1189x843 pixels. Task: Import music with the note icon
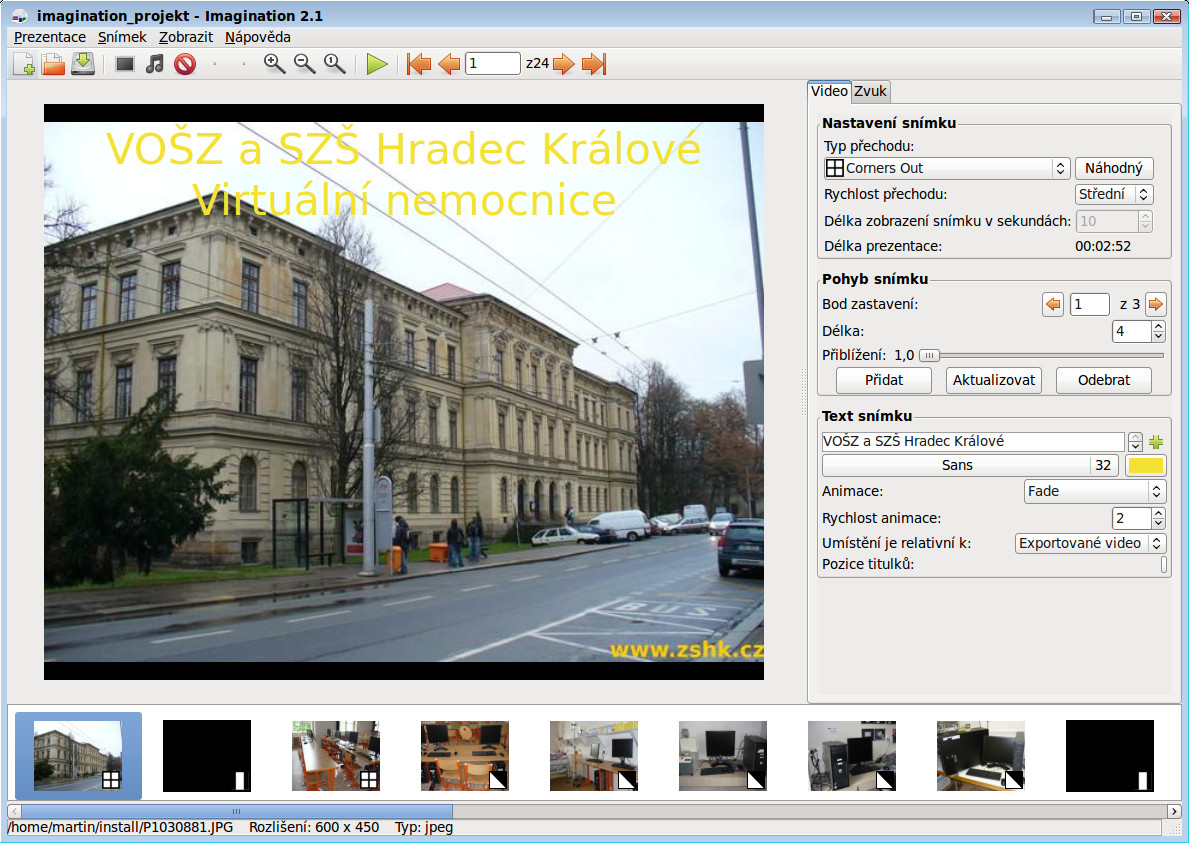pyautogui.click(x=155, y=64)
